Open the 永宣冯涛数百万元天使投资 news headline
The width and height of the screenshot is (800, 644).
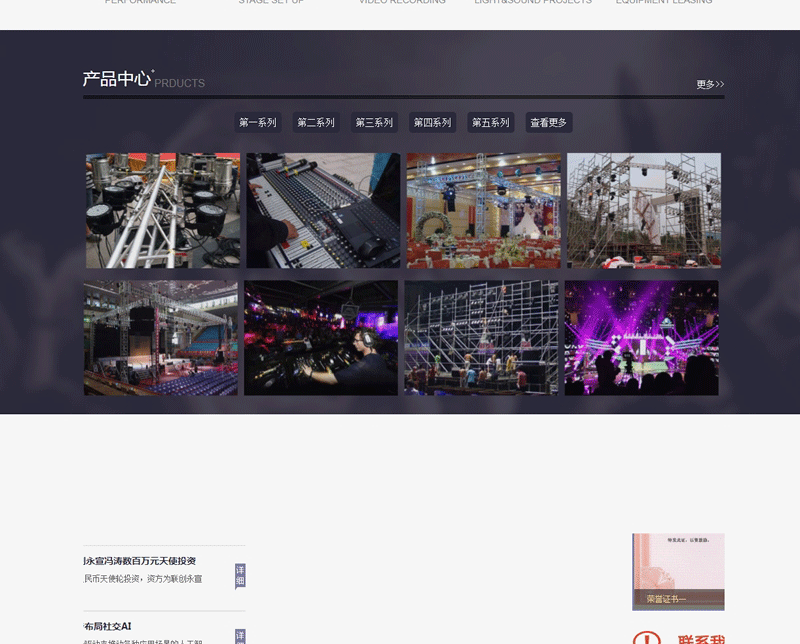(140, 561)
